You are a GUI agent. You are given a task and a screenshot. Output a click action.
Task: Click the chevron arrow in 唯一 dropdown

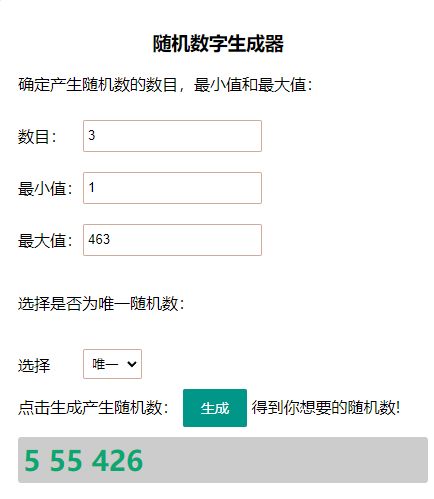(x=132, y=364)
